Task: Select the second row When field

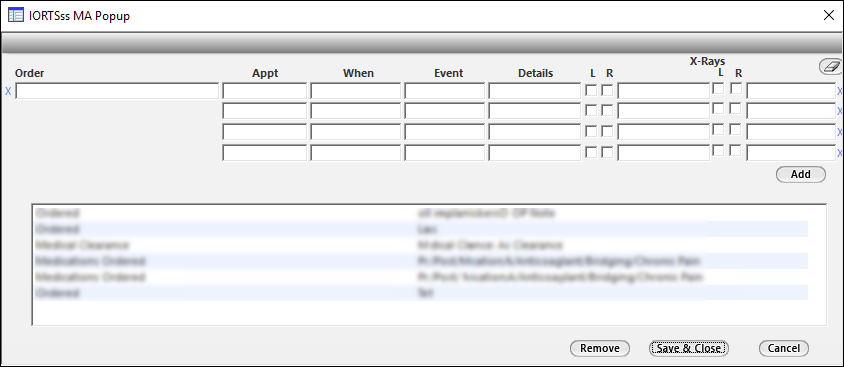Action: point(355,111)
